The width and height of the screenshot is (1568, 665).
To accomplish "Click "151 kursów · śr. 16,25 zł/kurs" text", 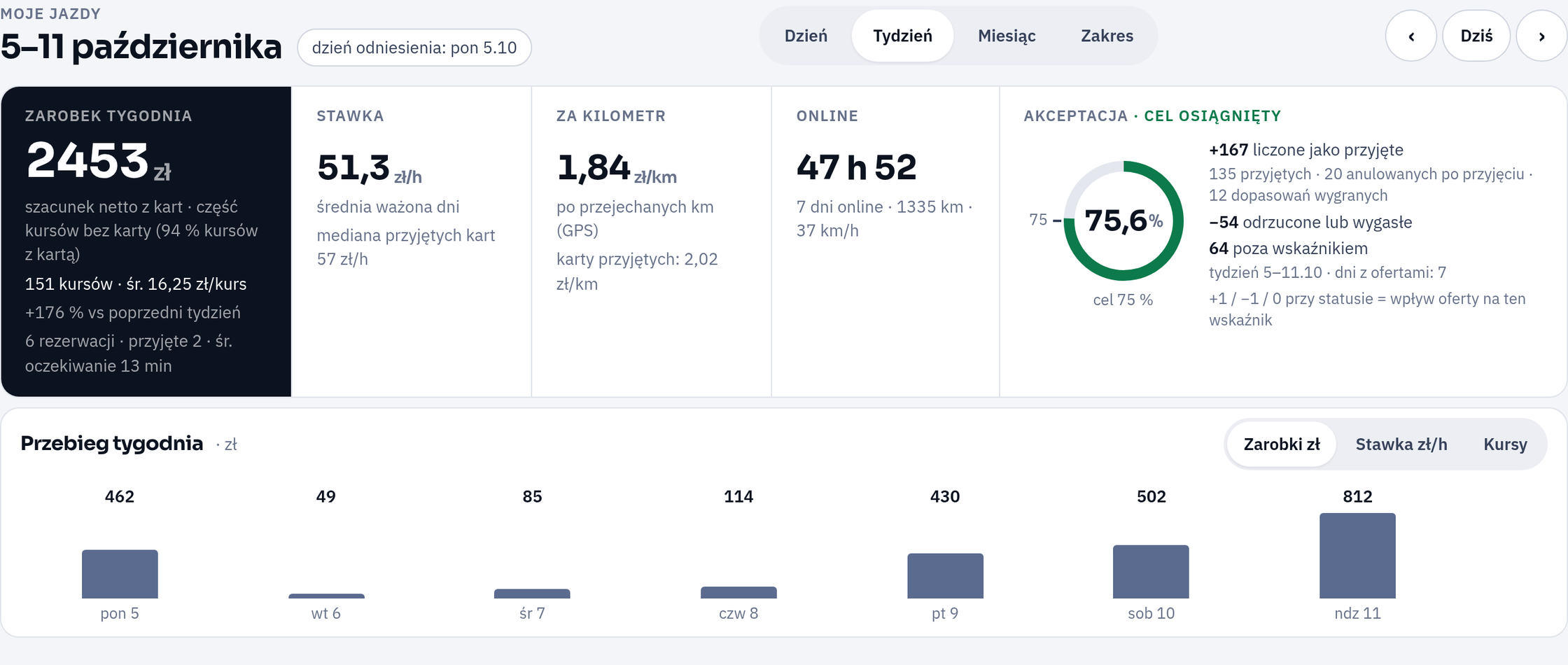I will (x=136, y=284).
